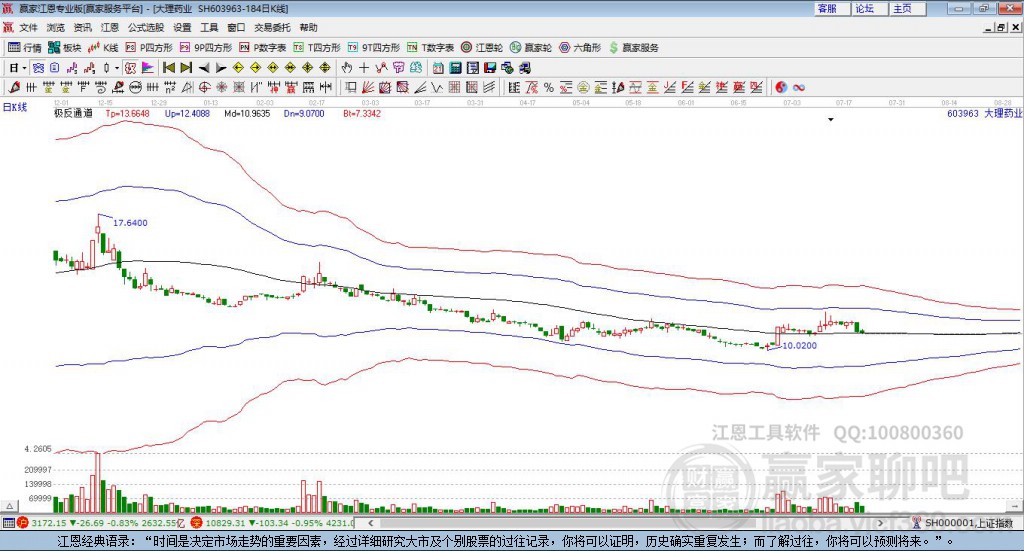Open the 江恩 menu
Viewport: 1024px width, 551px height.
tap(110, 27)
